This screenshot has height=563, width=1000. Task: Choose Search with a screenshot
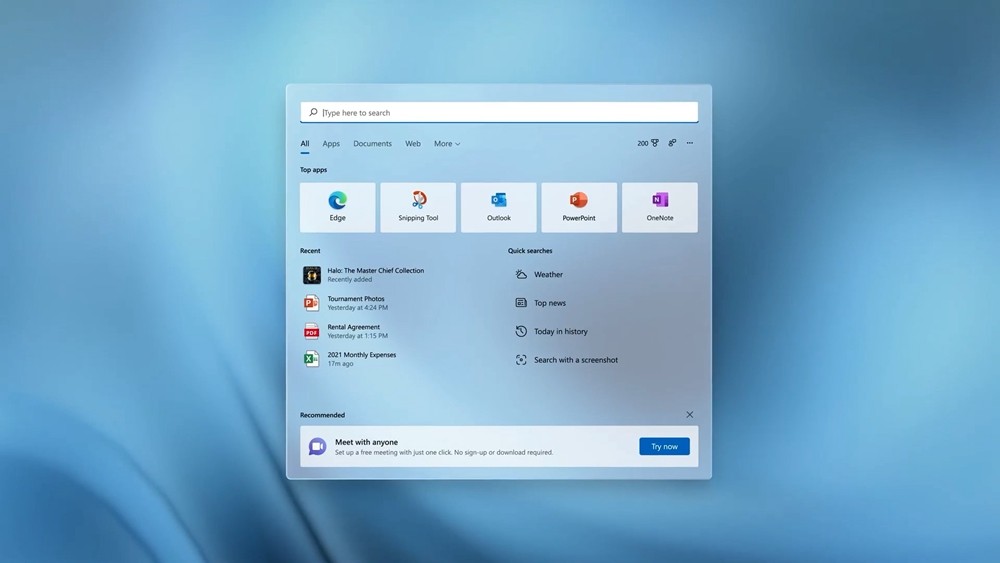point(576,360)
